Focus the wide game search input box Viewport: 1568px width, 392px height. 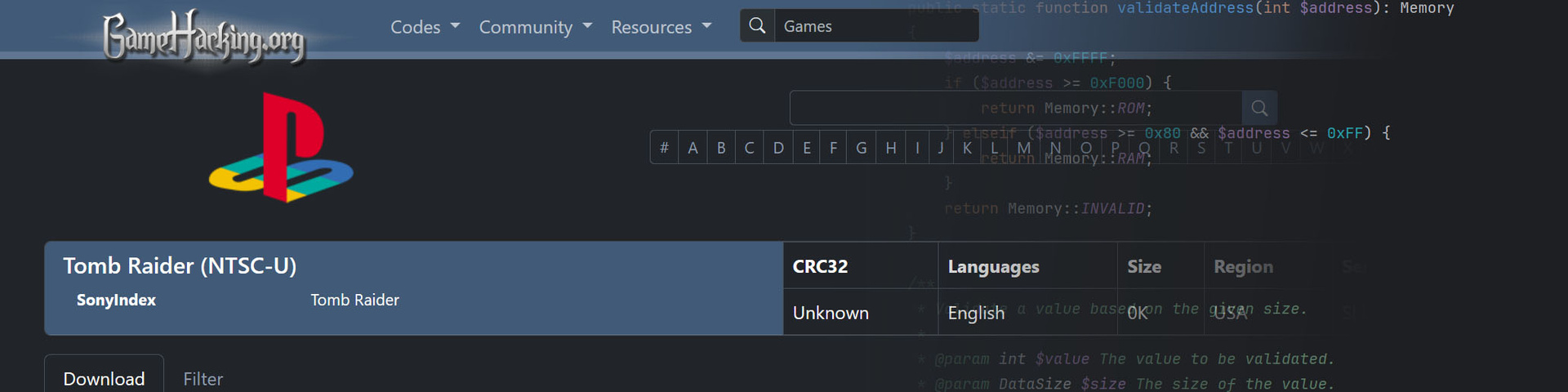click(1015, 108)
